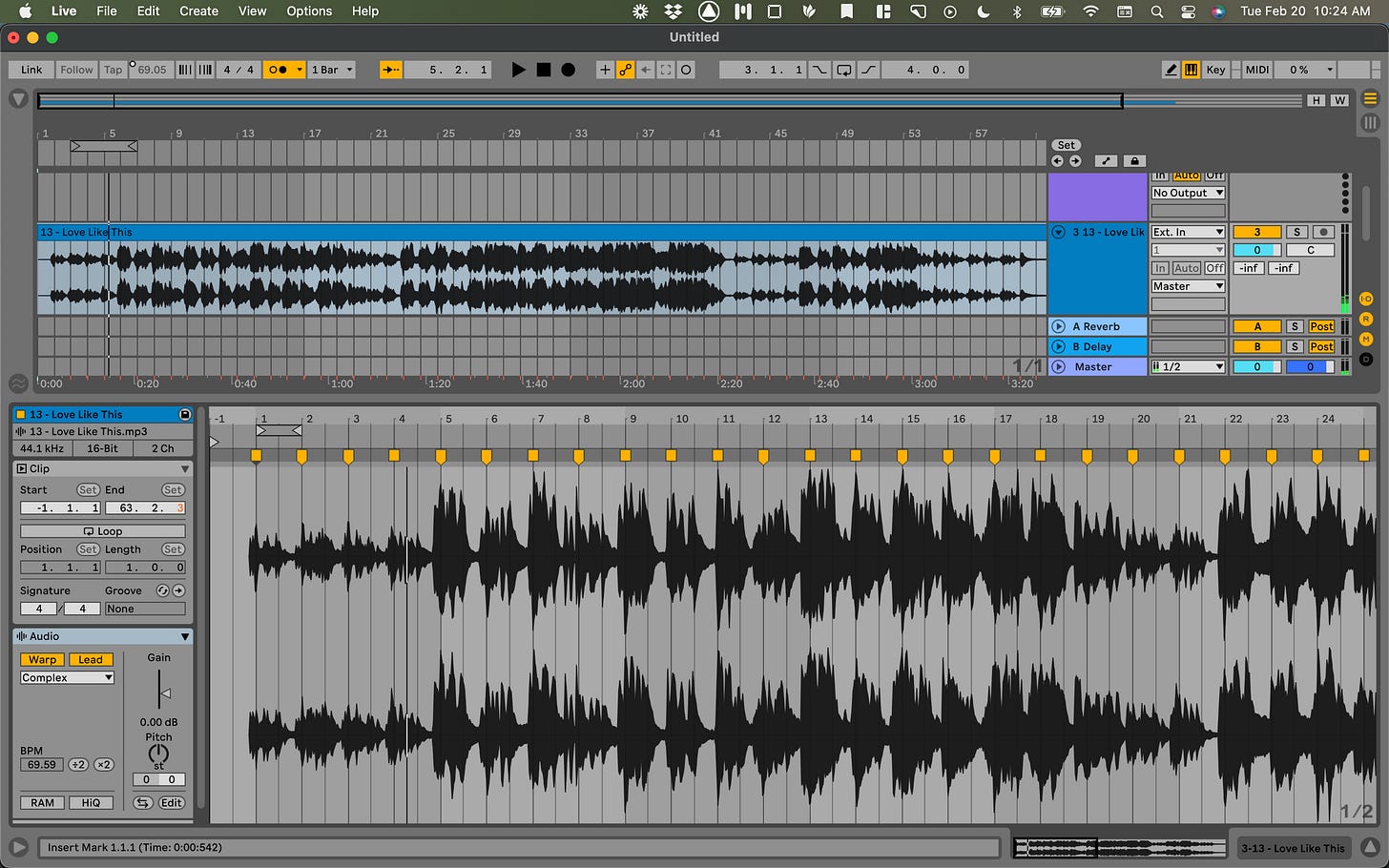Switch to Arrangement View icon

click(1370, 98)
